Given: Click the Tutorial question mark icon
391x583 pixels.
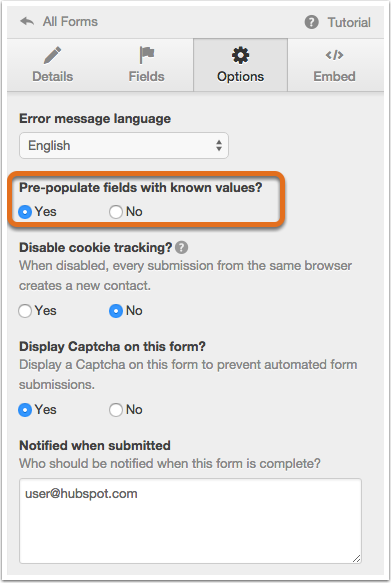Looking at the screenshot, I should (x=311, y=22).
